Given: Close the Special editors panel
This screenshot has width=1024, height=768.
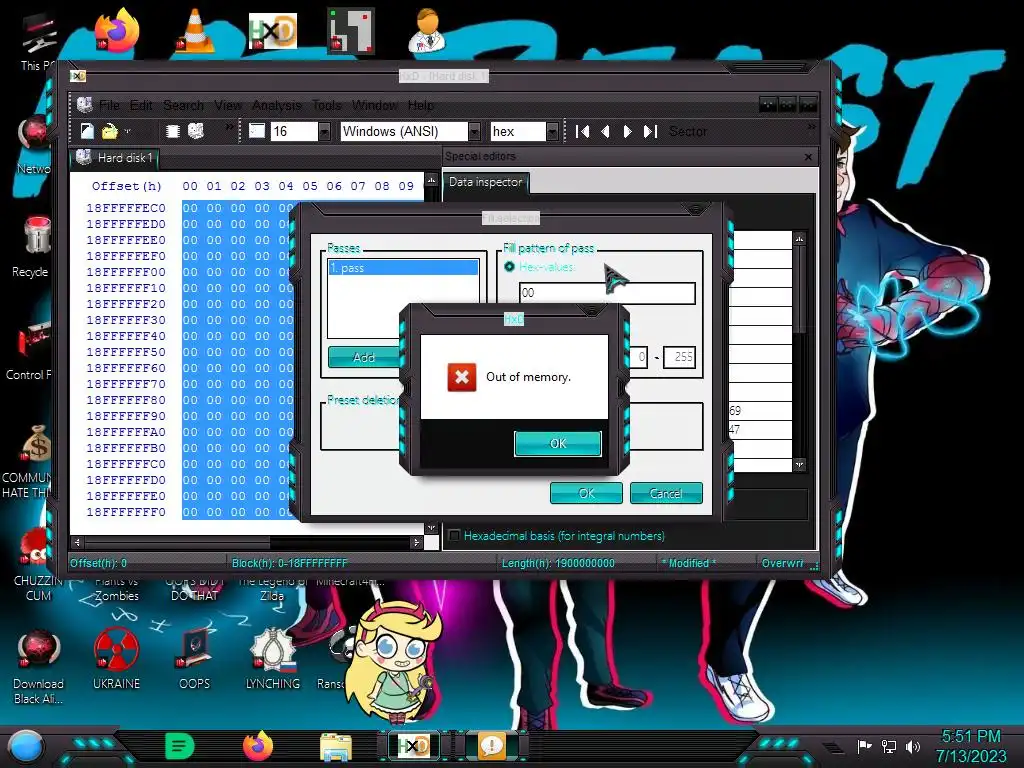Looking at the screenshot, I should pyautogui.click(x=808, y=157).
